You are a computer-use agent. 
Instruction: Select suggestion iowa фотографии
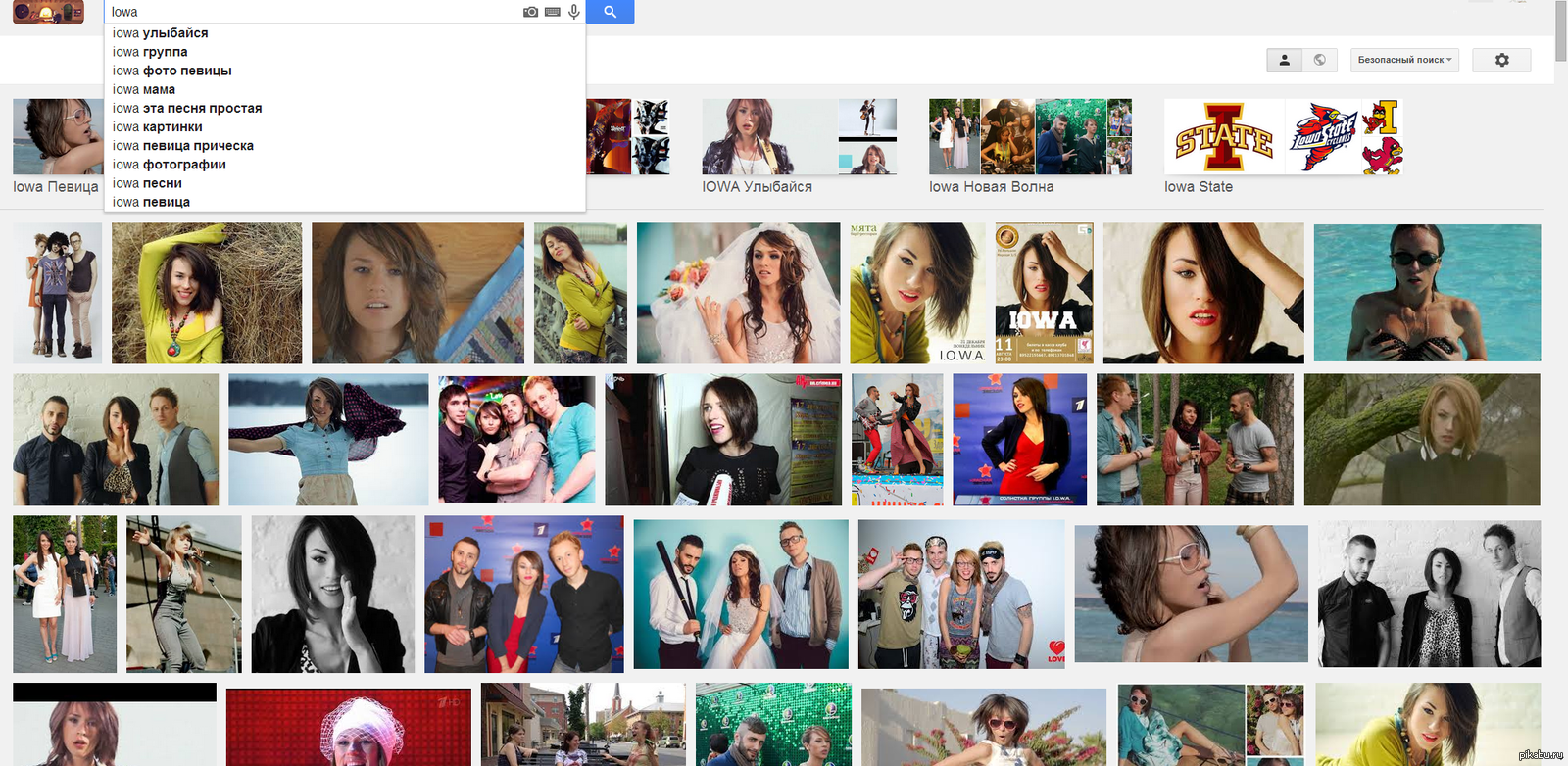pos(345,165)
